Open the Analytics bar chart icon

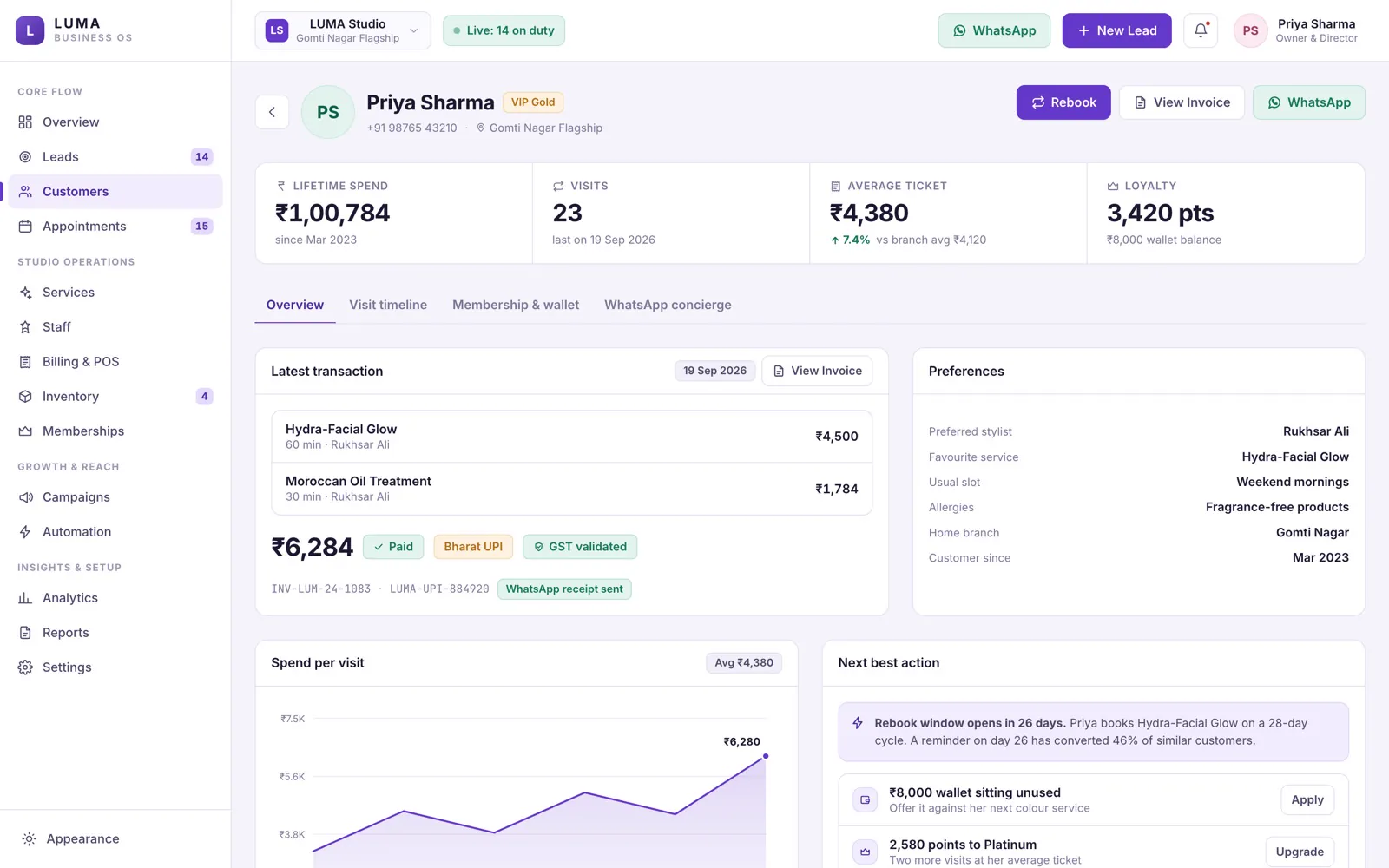pos(25,598)
